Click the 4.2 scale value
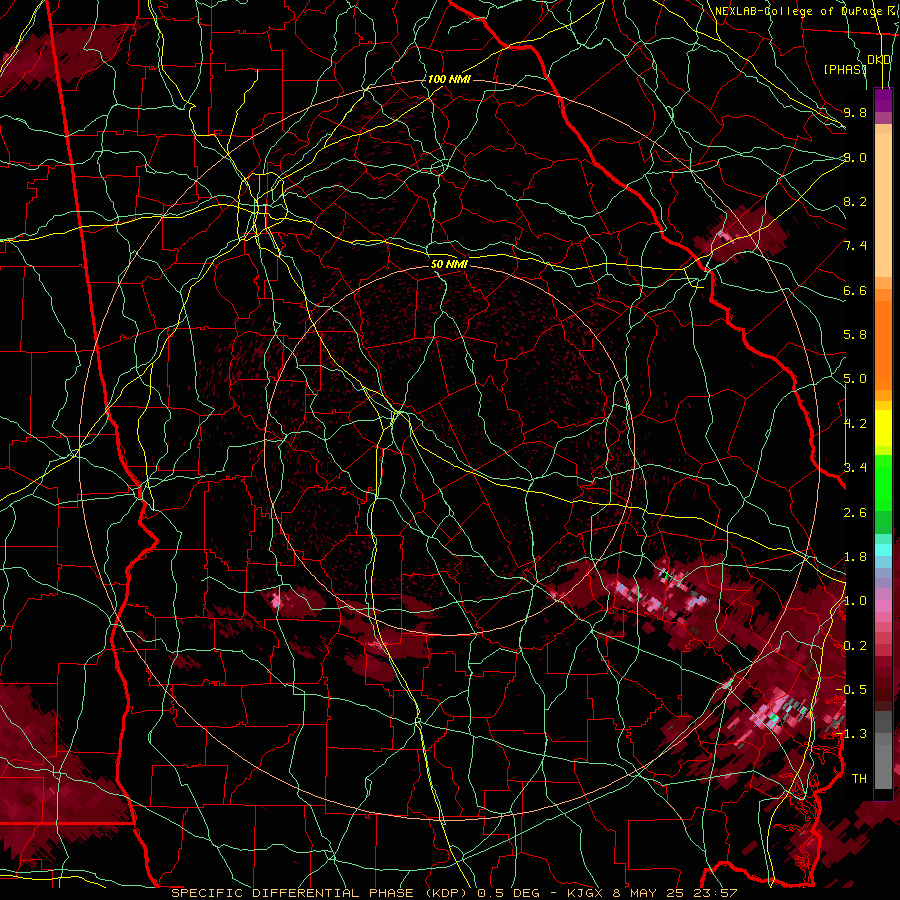900x900 pixels. 855,424
